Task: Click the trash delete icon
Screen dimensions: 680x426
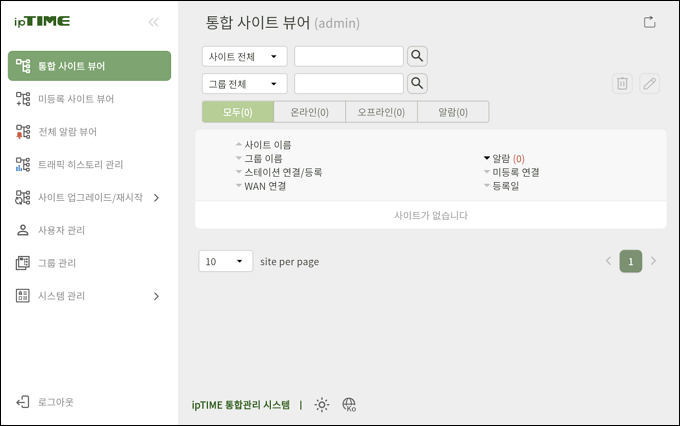Action: click(x=622, y=84)
